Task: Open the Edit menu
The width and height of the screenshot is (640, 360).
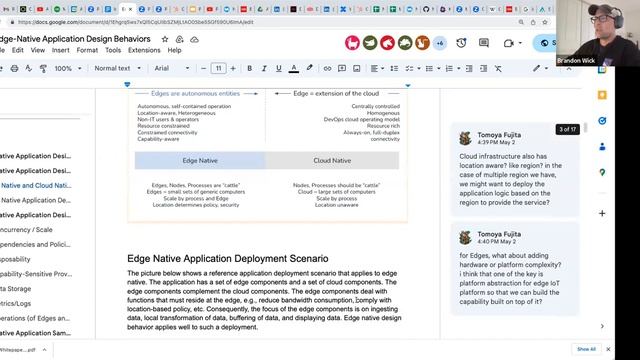Action: click(x=18, y=50)
